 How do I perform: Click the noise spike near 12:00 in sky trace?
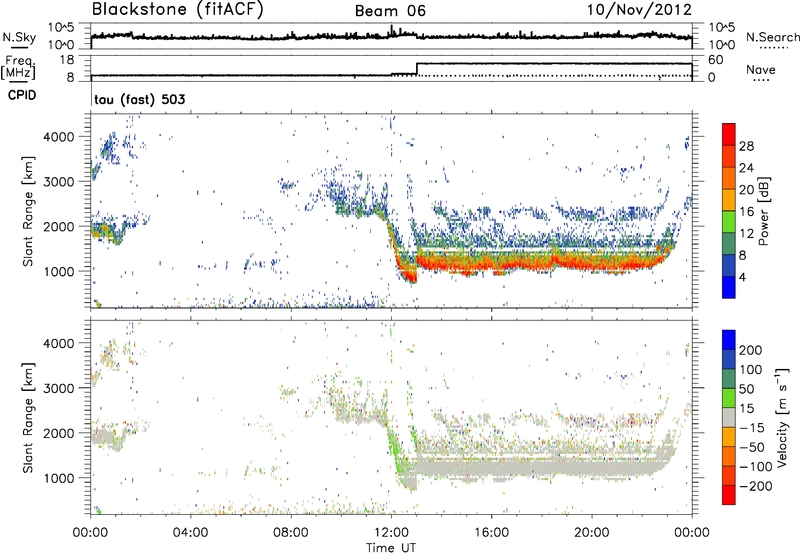click(391, 29)
